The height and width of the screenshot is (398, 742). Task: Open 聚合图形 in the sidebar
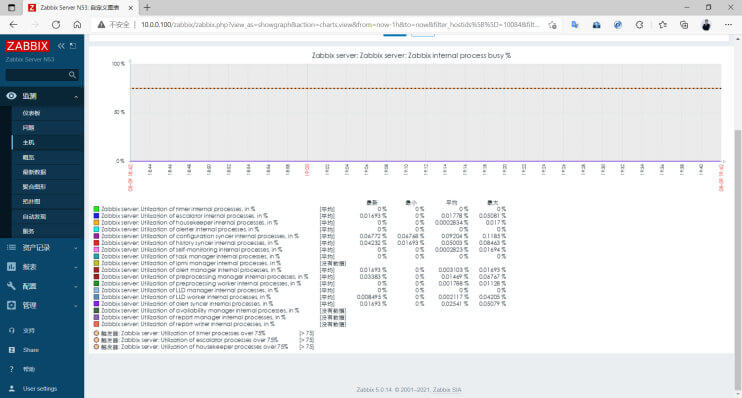[x=34, y=187]
